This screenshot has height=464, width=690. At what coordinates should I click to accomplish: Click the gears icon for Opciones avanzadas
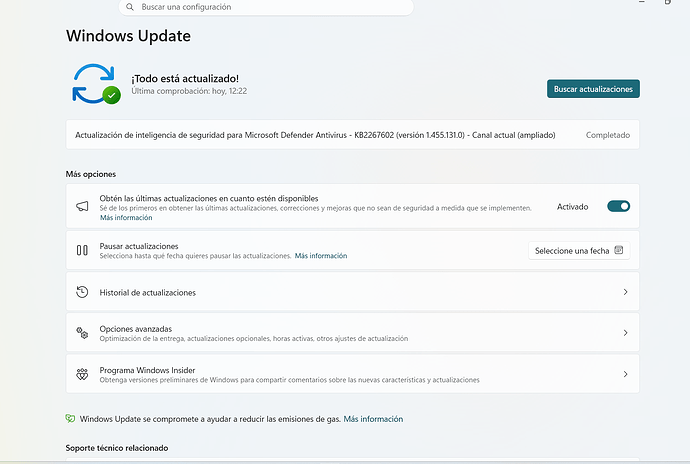click(82, 333)
